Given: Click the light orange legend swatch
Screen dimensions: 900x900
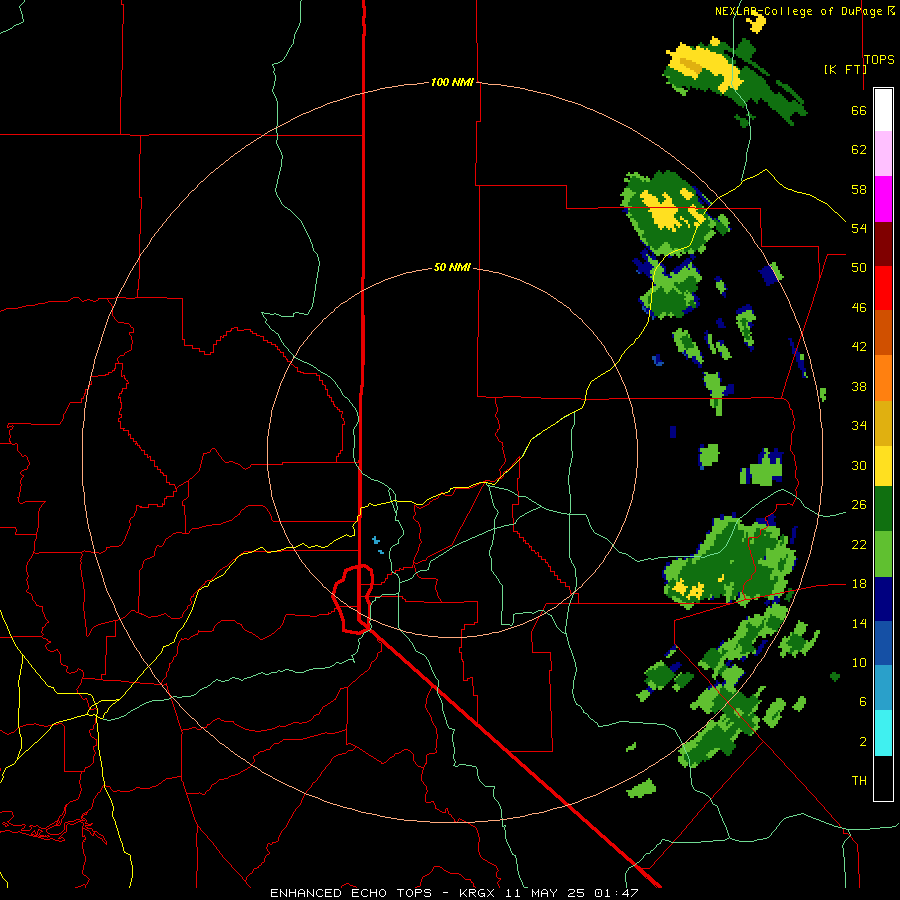Looking at the screenshot, I should pos(883,378).
